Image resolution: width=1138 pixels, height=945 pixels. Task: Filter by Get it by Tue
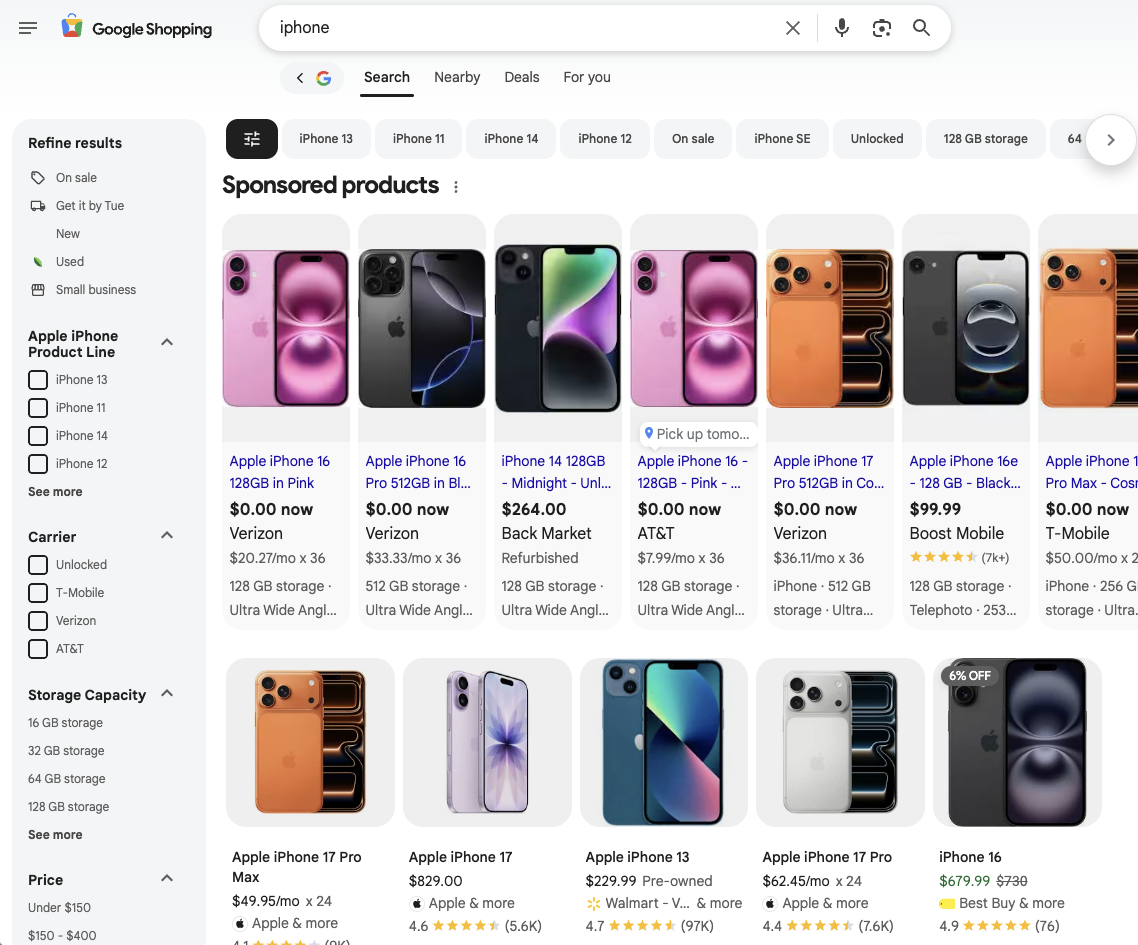click(x=90, y=206)
